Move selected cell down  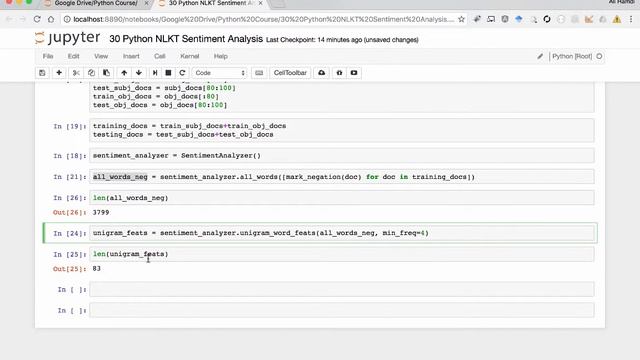pos(139,73)
